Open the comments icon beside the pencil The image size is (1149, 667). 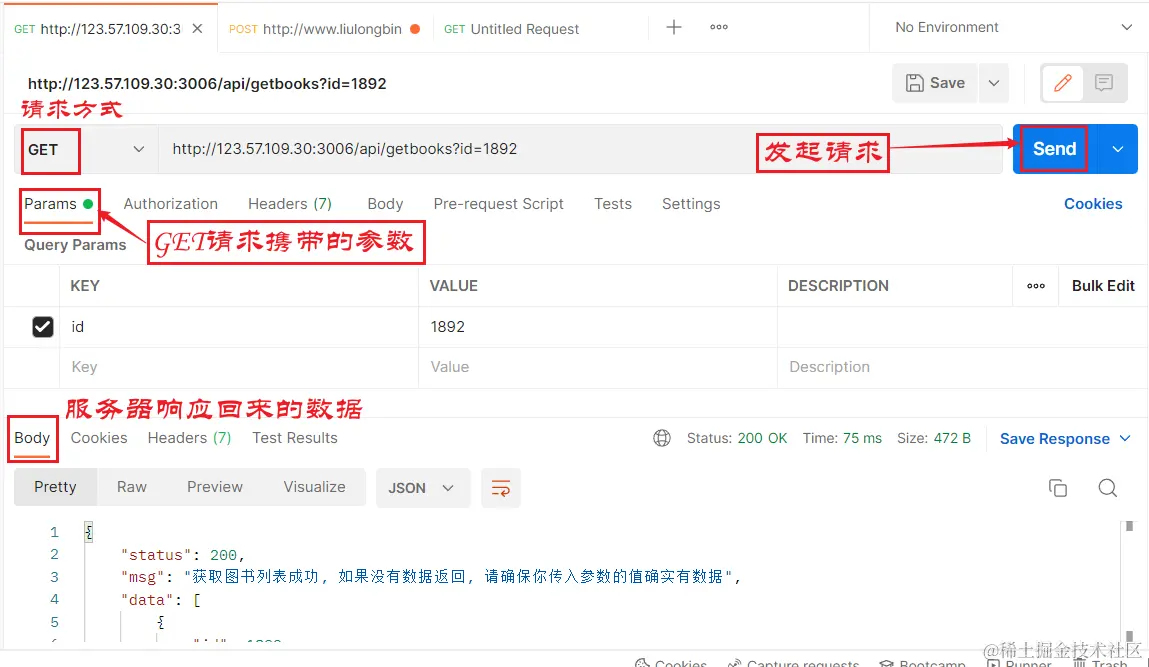1104,83
